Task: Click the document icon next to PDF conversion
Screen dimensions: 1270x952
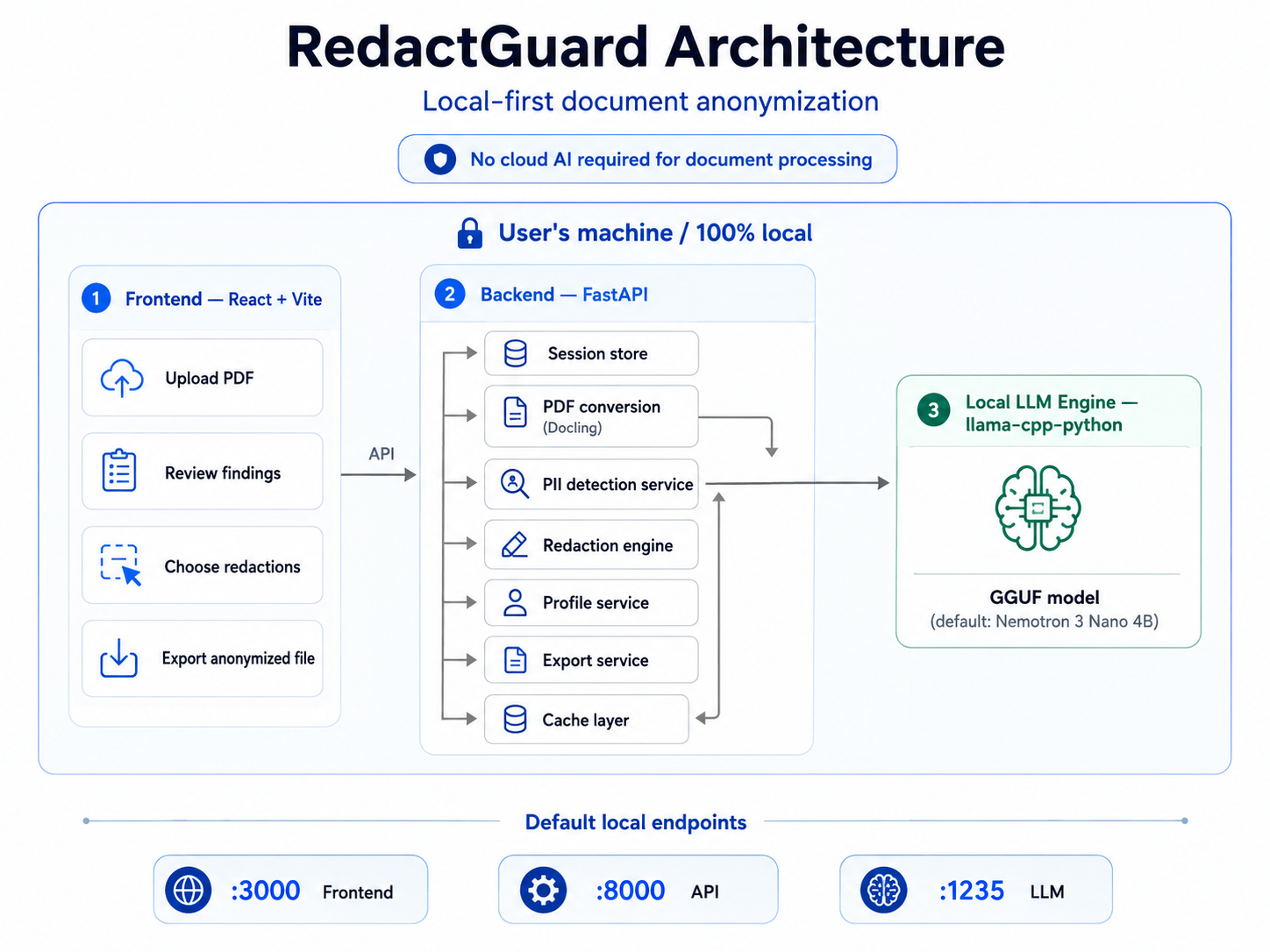Action: (x=516, y=412)
